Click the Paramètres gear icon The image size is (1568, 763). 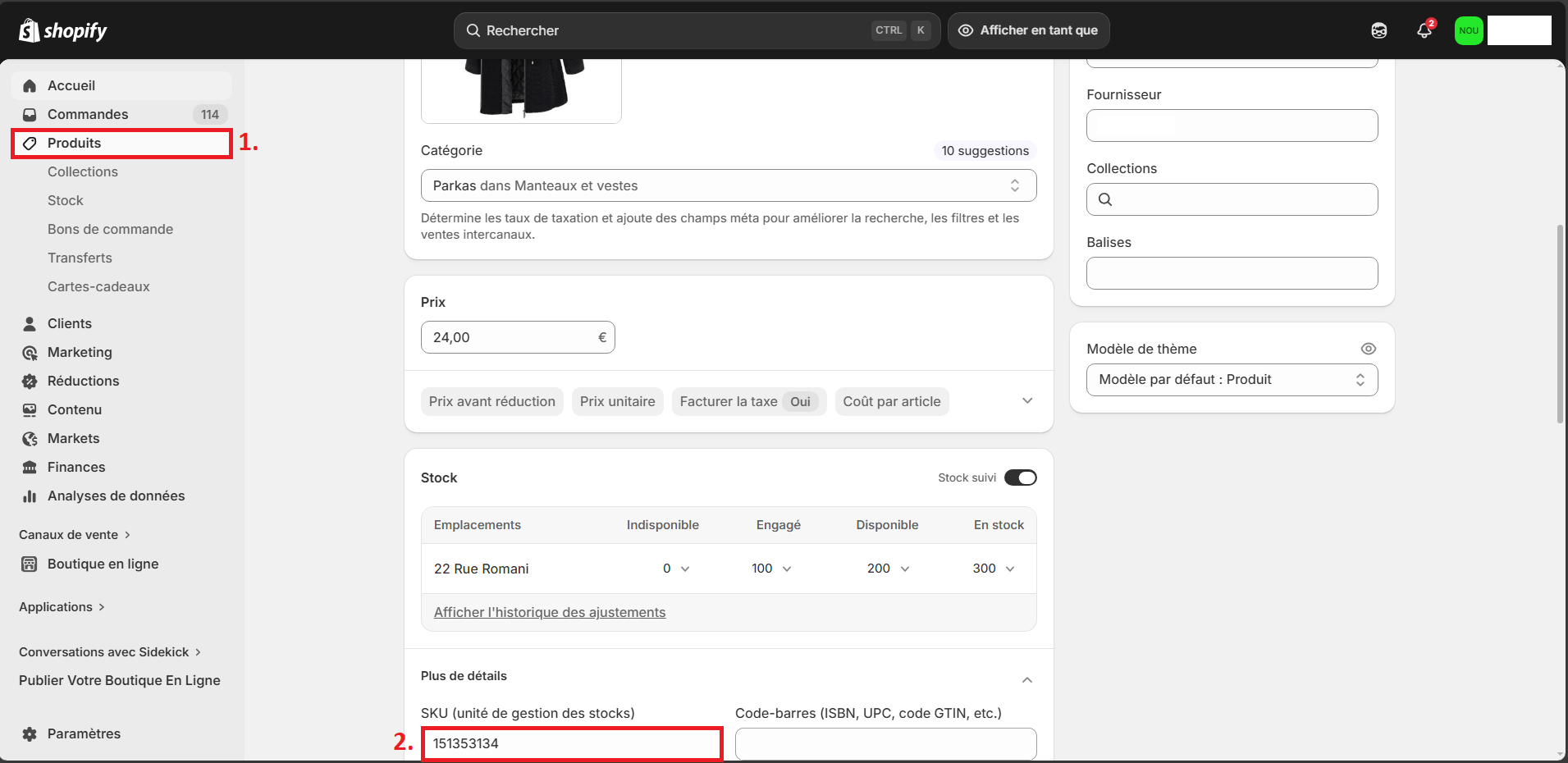[x=30, y=734]
